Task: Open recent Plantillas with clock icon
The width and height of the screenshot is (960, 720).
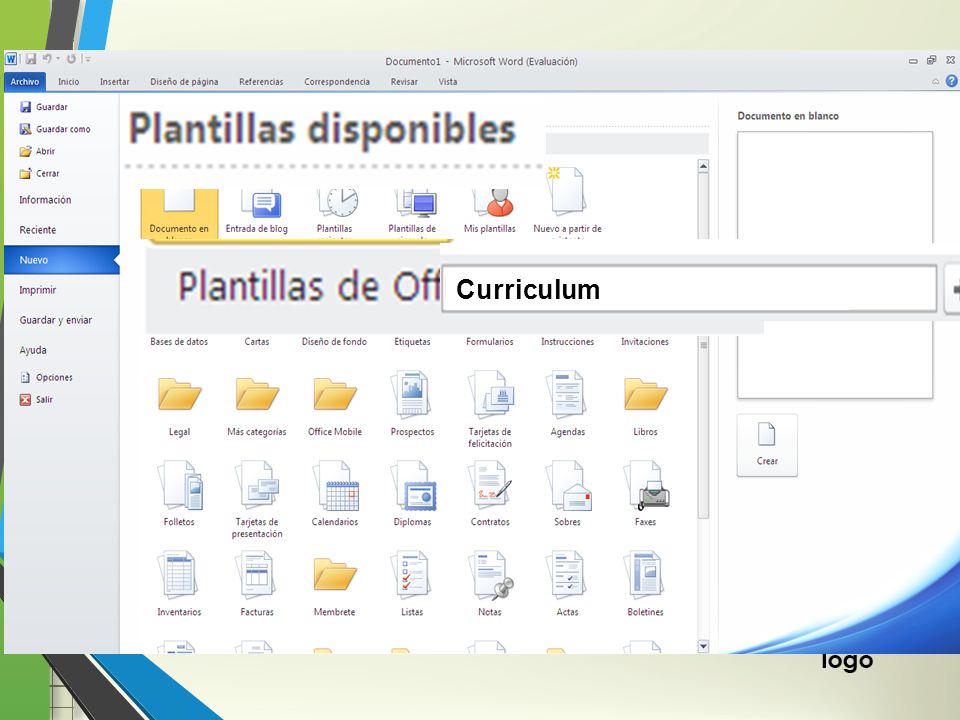Action: pos(334,213)
